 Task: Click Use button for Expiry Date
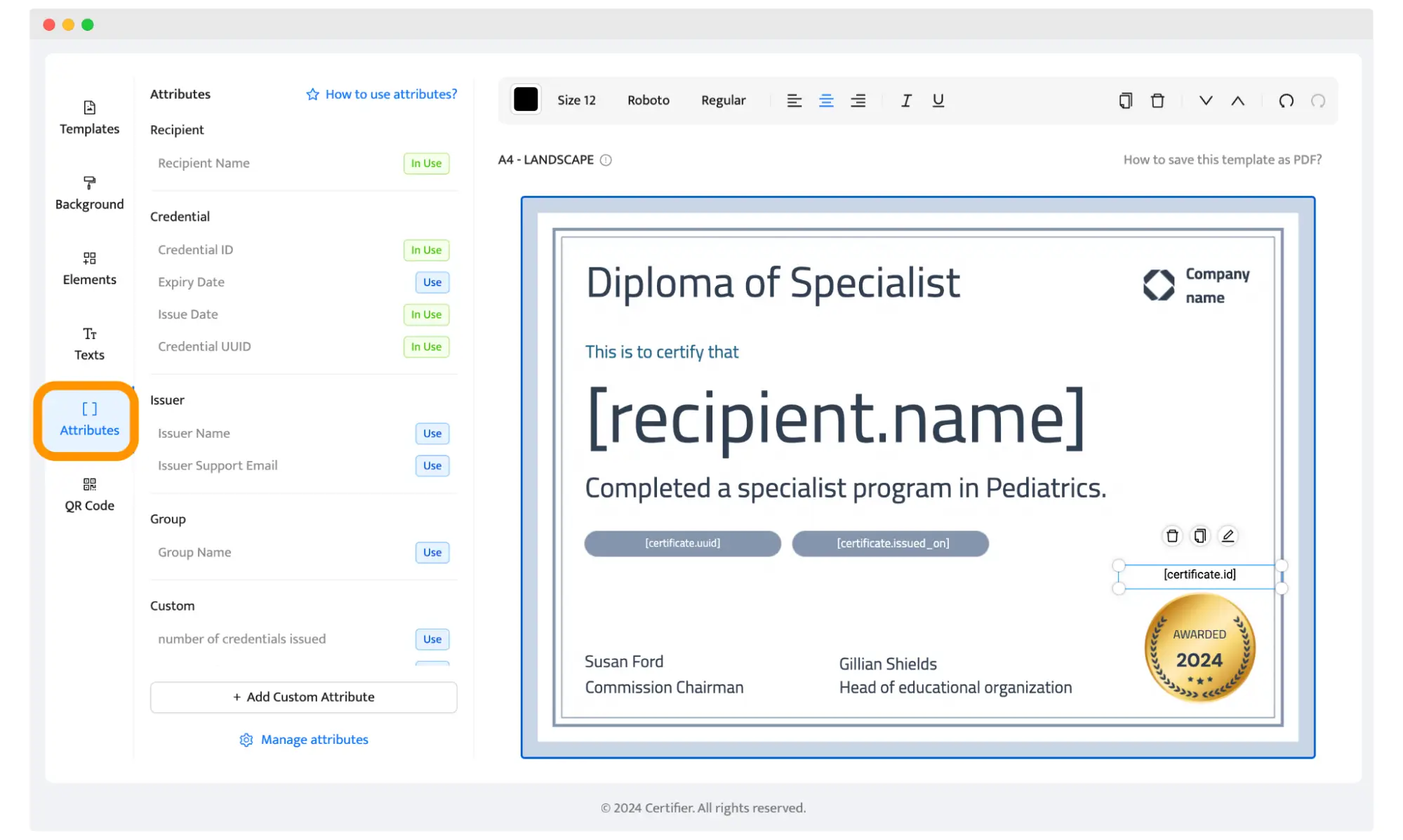[432, 282]
